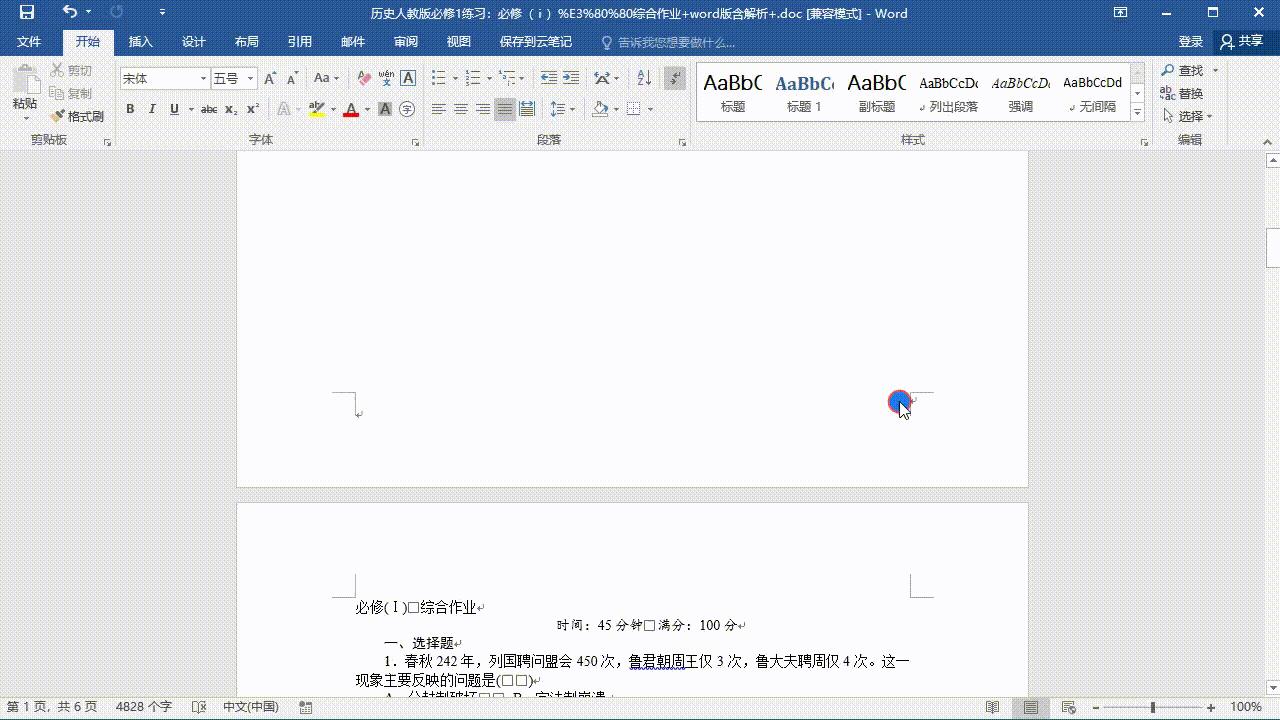Show paragraph formatting marks
The height and width of the screenshot is (720, 1280).
(x=673, y=78)
